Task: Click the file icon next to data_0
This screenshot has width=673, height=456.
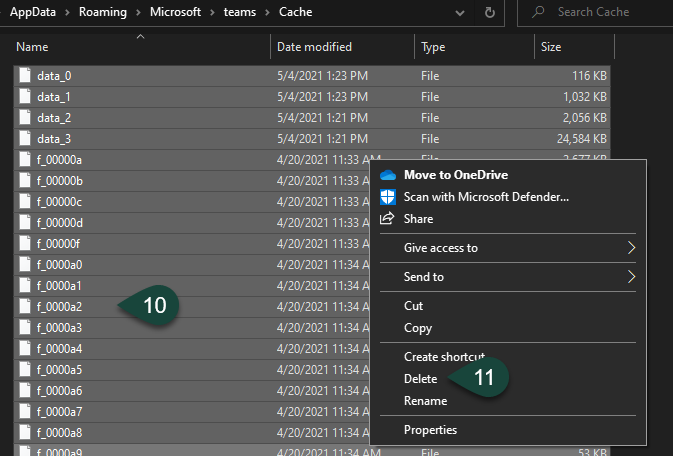Action: pyautogui.click(x=25, y=76)
